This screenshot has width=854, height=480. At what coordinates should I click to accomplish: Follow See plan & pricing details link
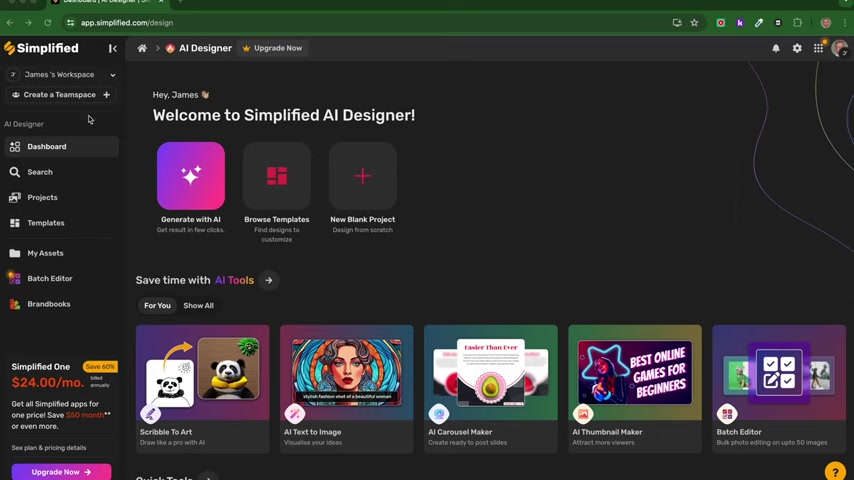tap(49, 448)
